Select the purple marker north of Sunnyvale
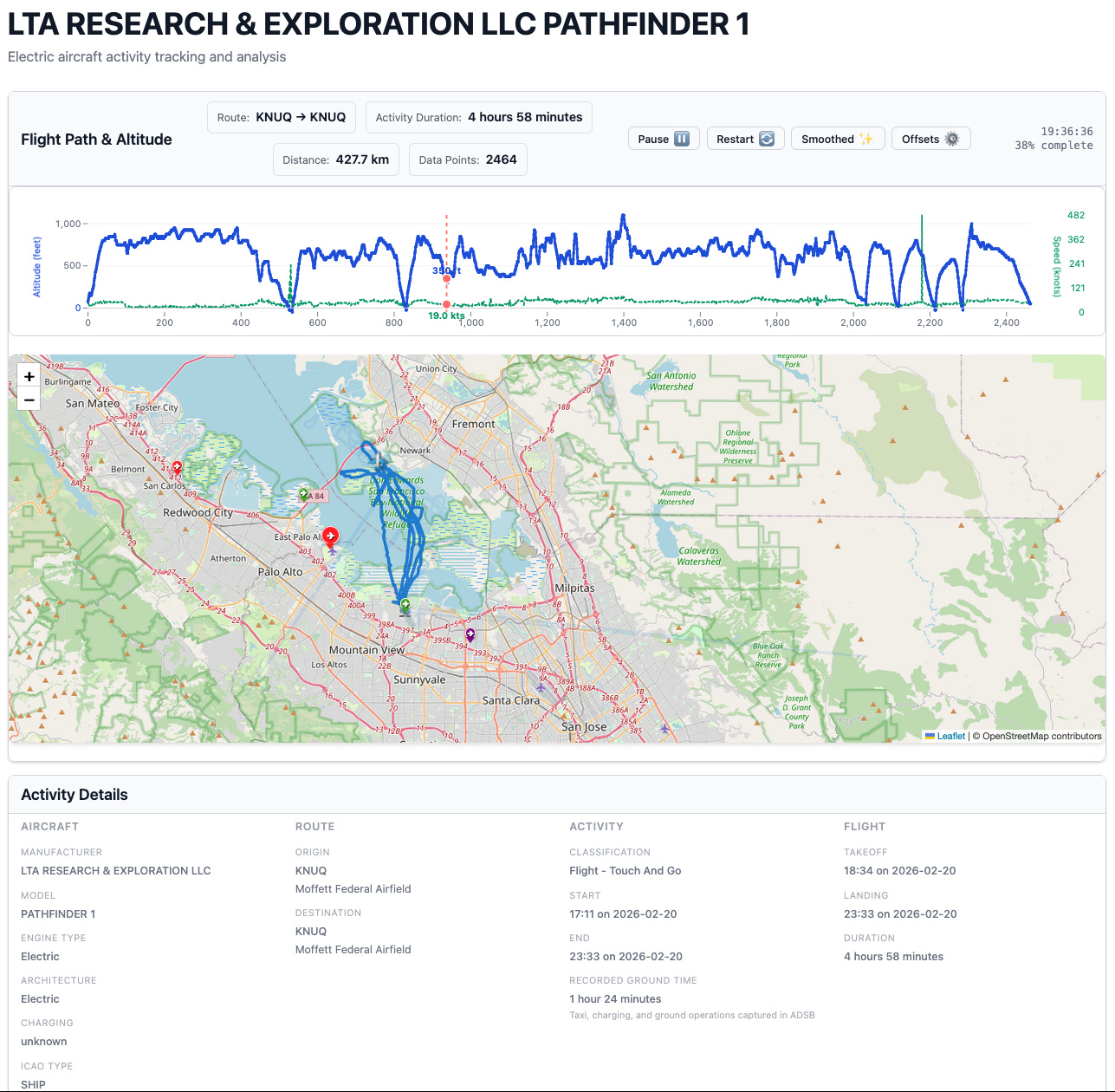The height and width of the screenshot is (1092, 1115). point(470,634)
